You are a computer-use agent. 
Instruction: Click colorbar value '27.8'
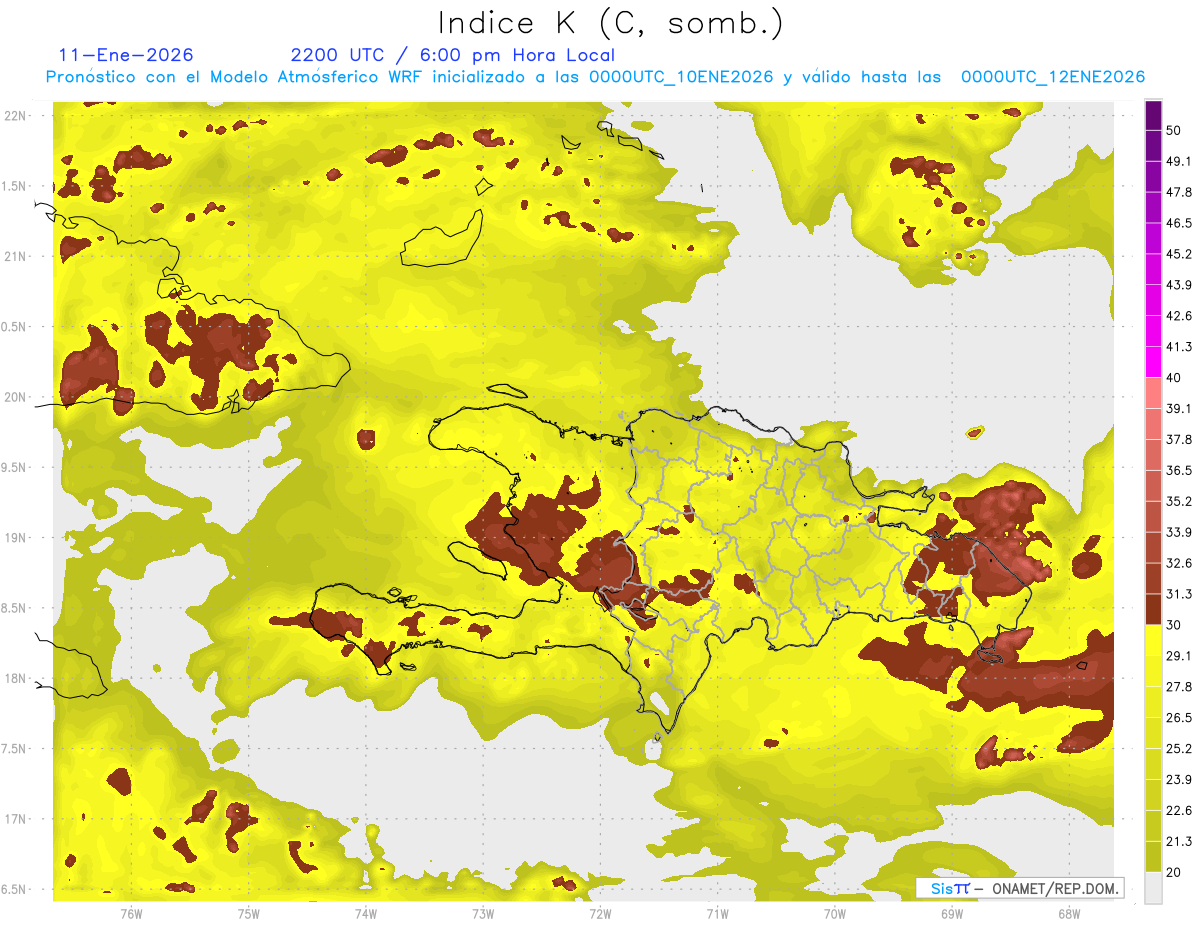click(1179, 687)
